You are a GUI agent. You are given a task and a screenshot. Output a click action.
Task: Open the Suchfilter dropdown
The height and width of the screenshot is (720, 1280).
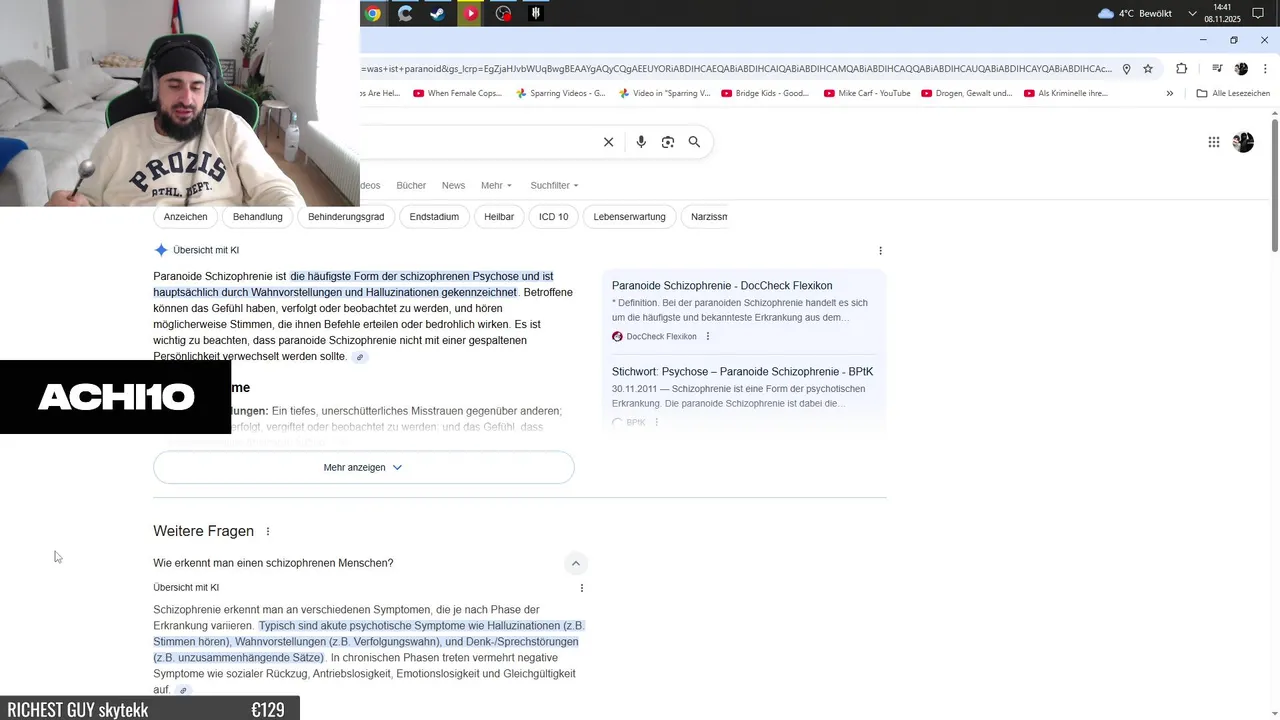[555, 185]
